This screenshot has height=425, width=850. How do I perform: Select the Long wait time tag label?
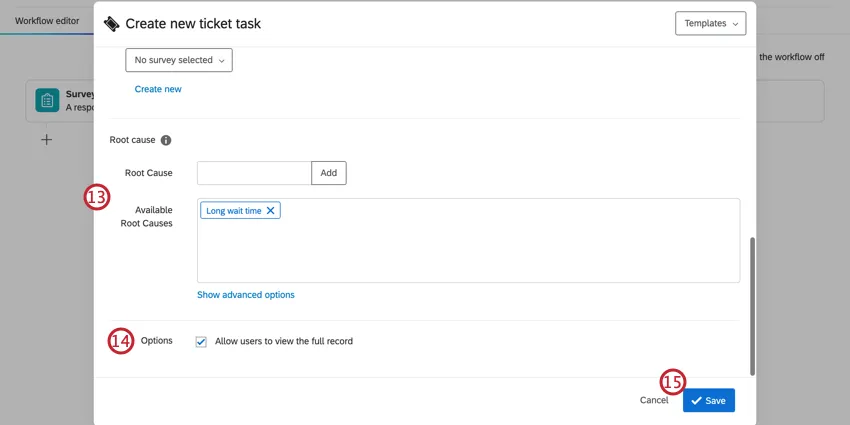pos(234,211)
